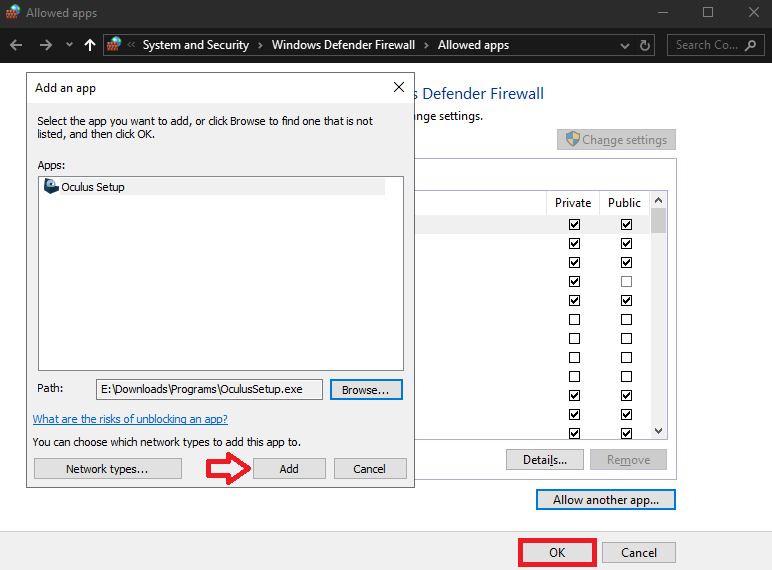This screenshot has width=772, height=570.
Task: Click the search magnifier icon
Action: point(750,45)
